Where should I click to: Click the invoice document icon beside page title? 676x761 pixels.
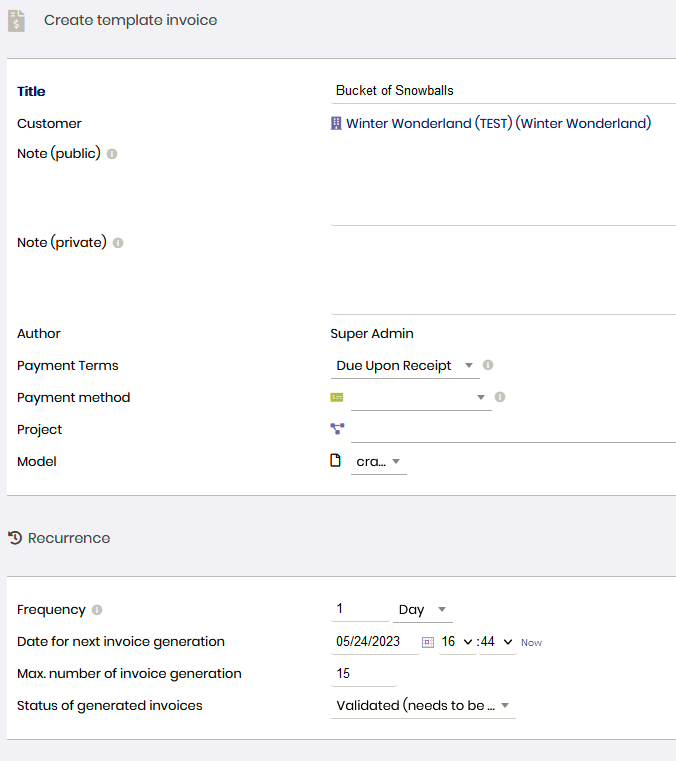16,21
